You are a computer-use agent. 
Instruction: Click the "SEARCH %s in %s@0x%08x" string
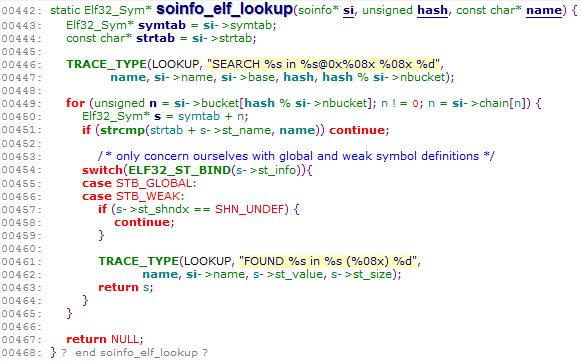pyautogui.click(x=323, y=64)
